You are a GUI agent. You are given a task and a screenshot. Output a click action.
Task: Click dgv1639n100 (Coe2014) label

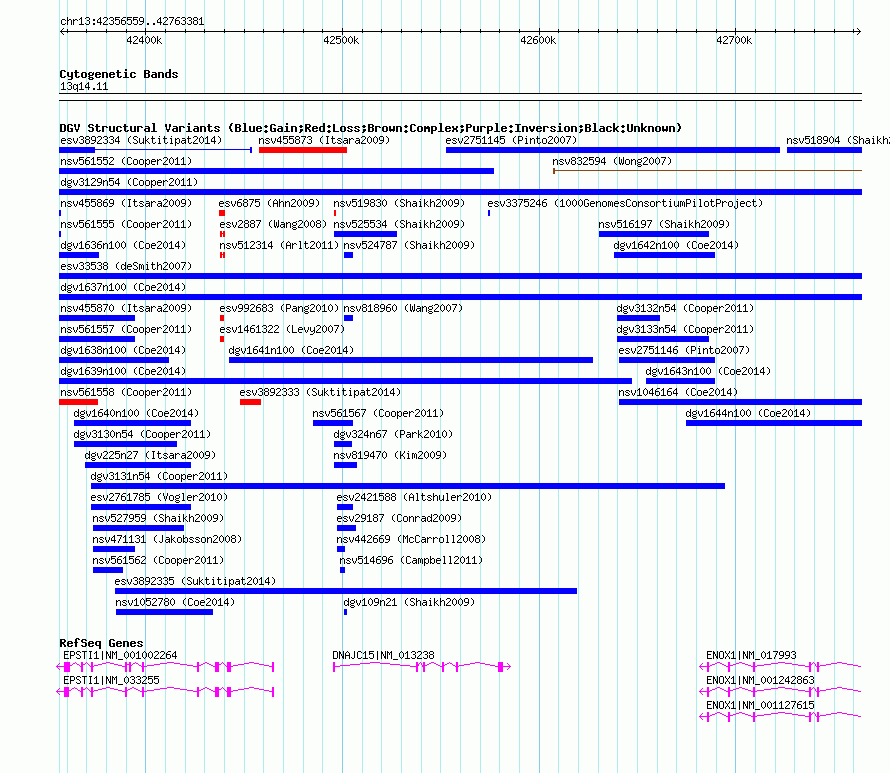123,371
